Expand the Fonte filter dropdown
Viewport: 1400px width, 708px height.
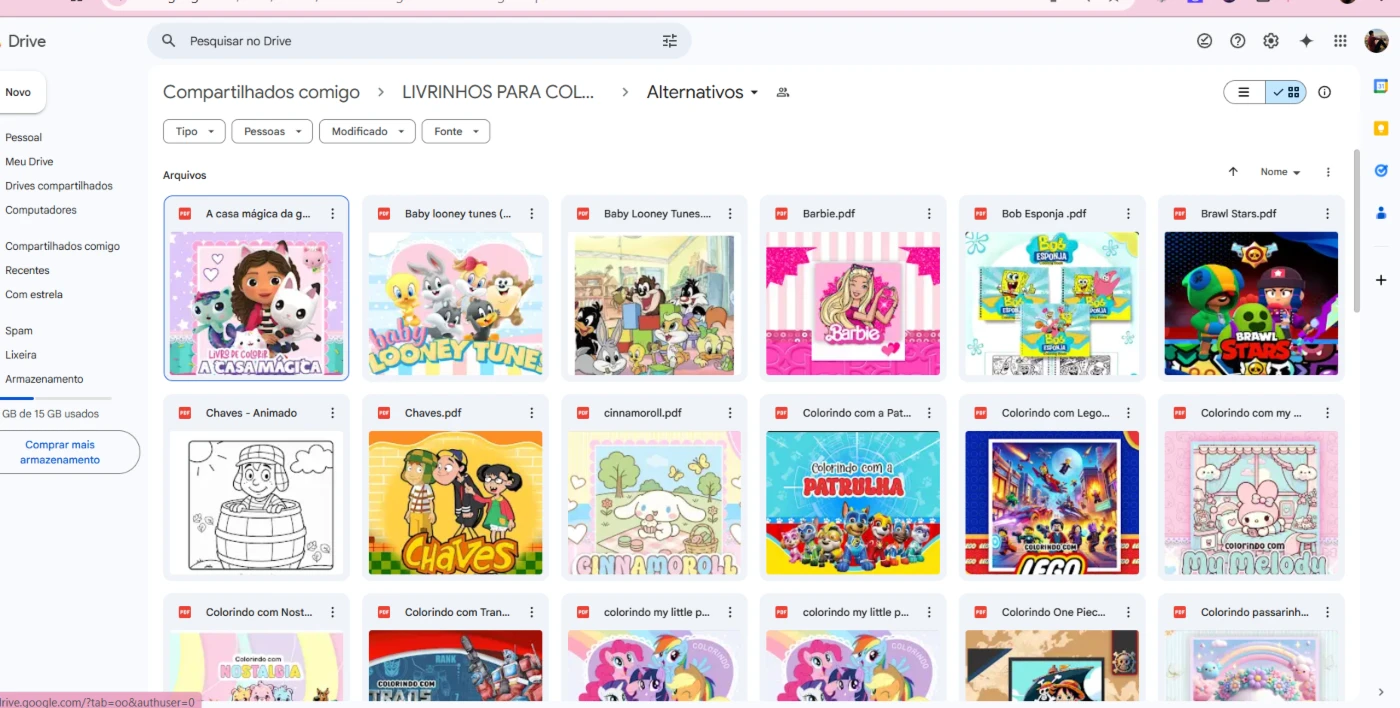coord(456,131)
